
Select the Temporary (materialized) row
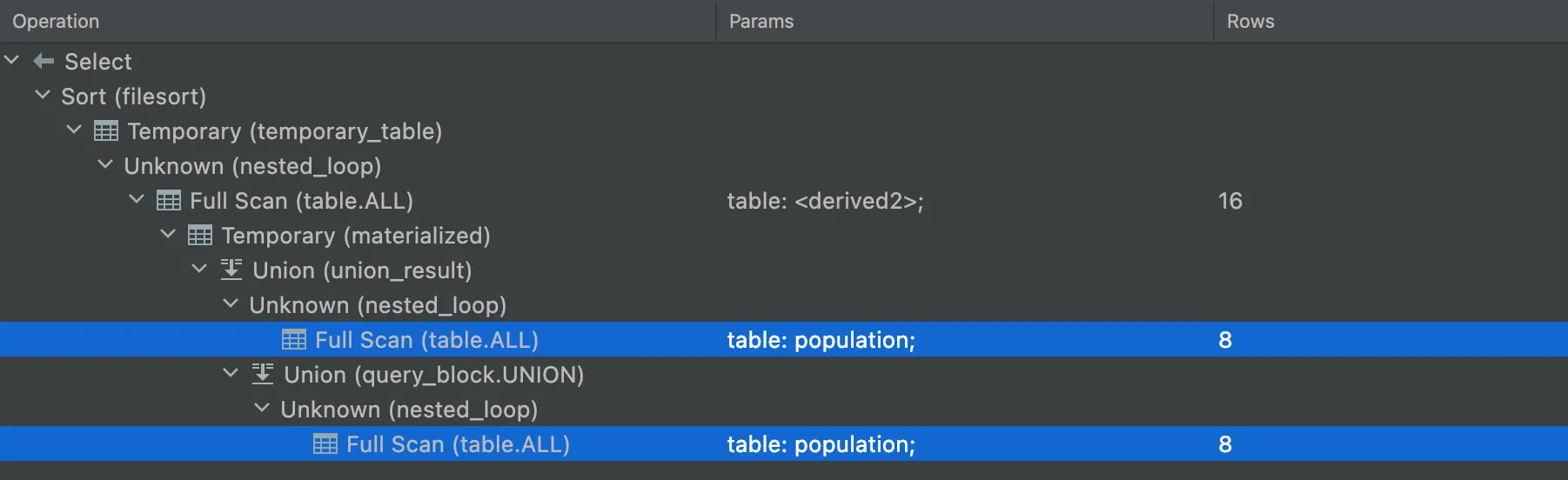coord(356,236)
